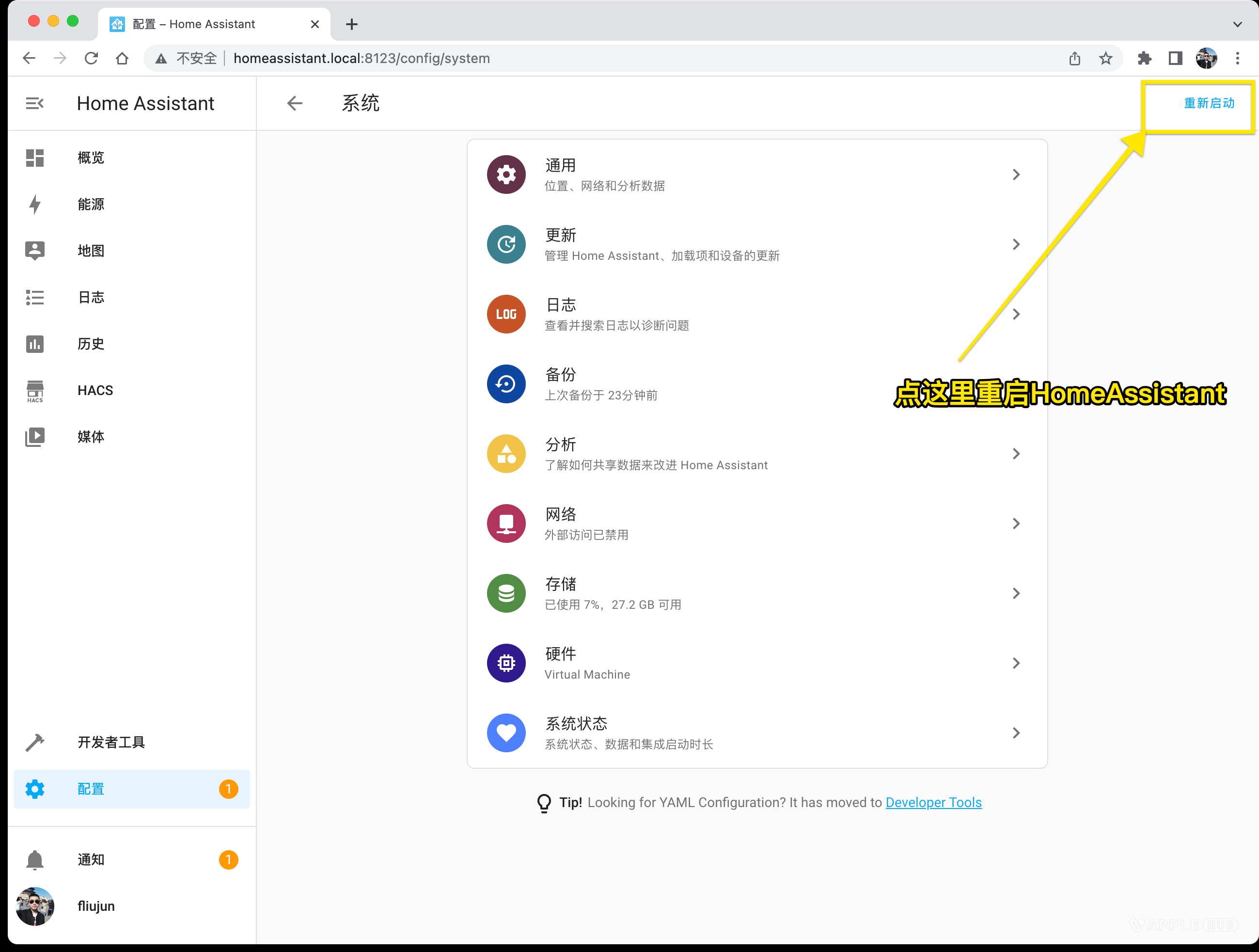Open the 硬件 Virtual Machine icon
The image size is (1259, 952).
coord(505,663)
